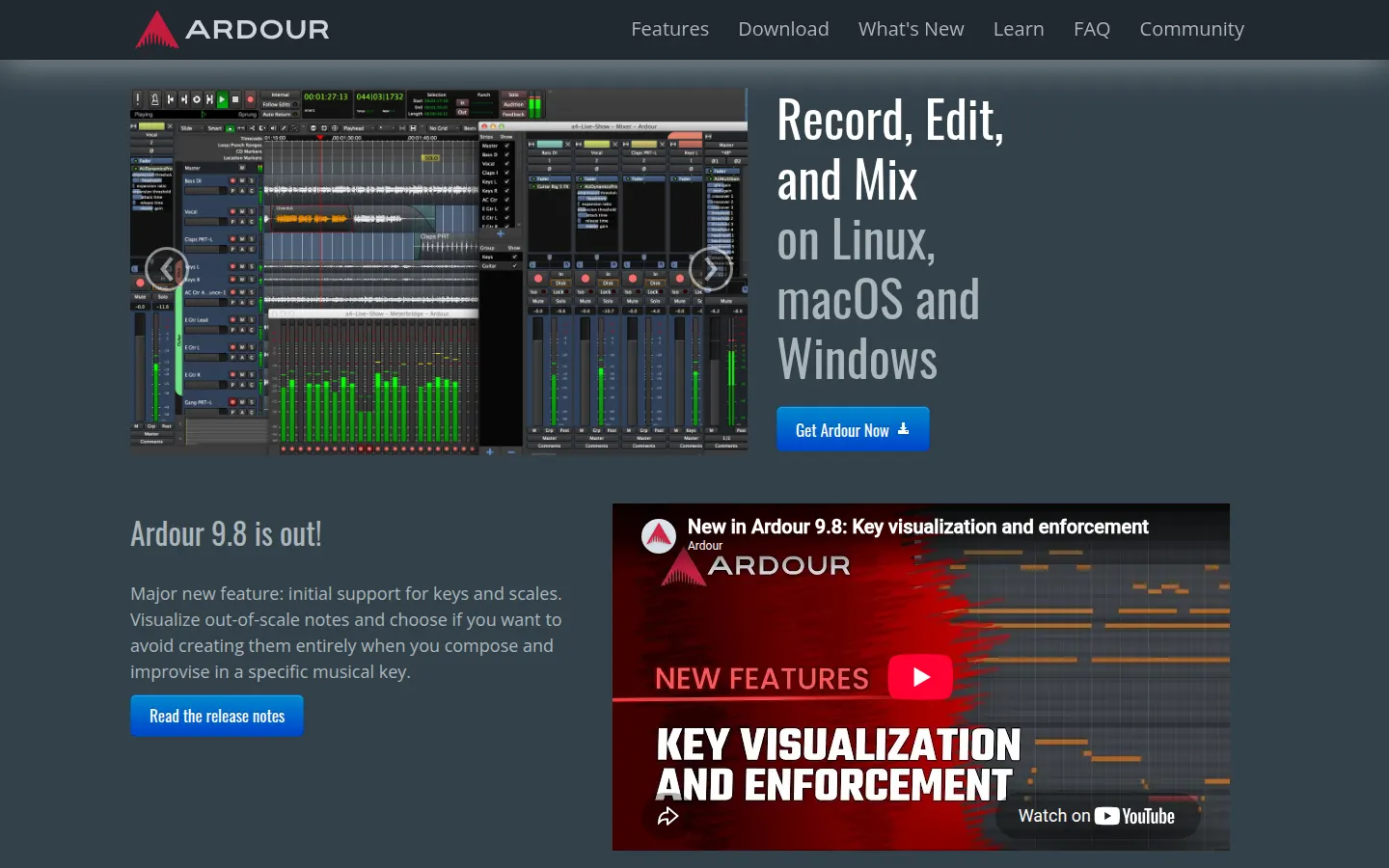This screenshot has width=1389, height=868.
Task: Click the Get Ardour Now button
Action: 853,429
